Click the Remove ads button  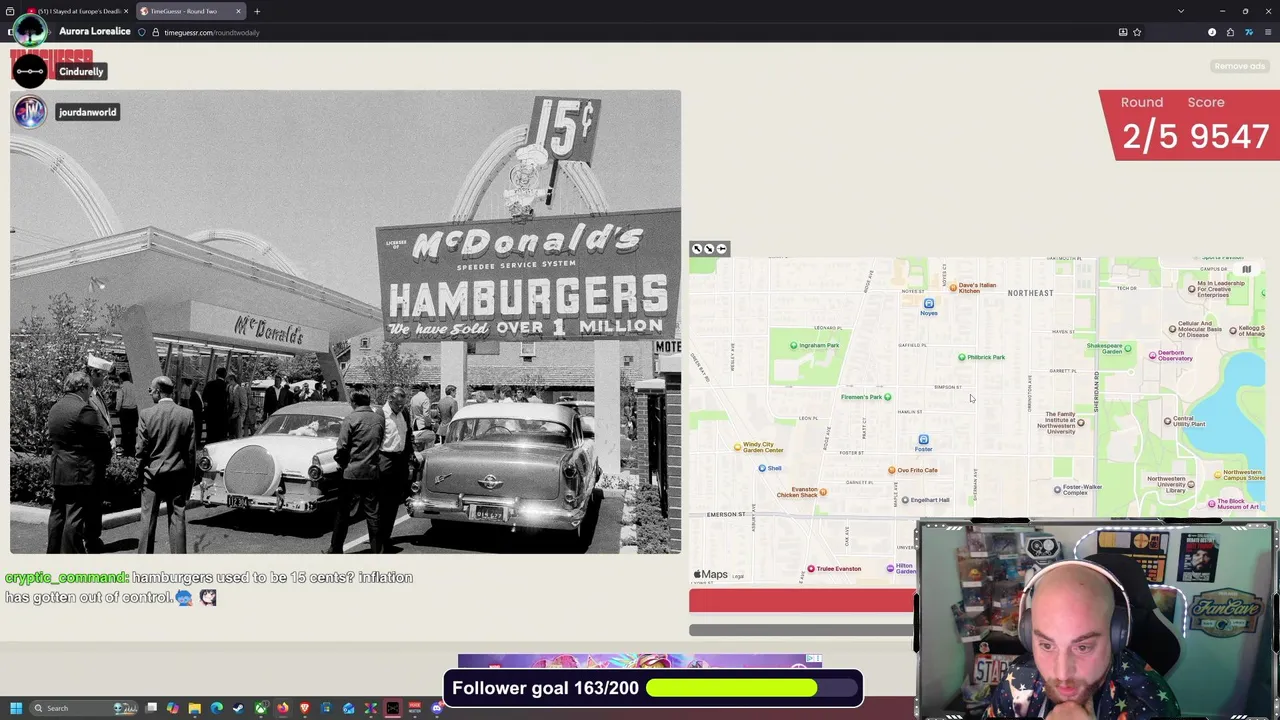pyautogui.click(x=1240, y=66)
